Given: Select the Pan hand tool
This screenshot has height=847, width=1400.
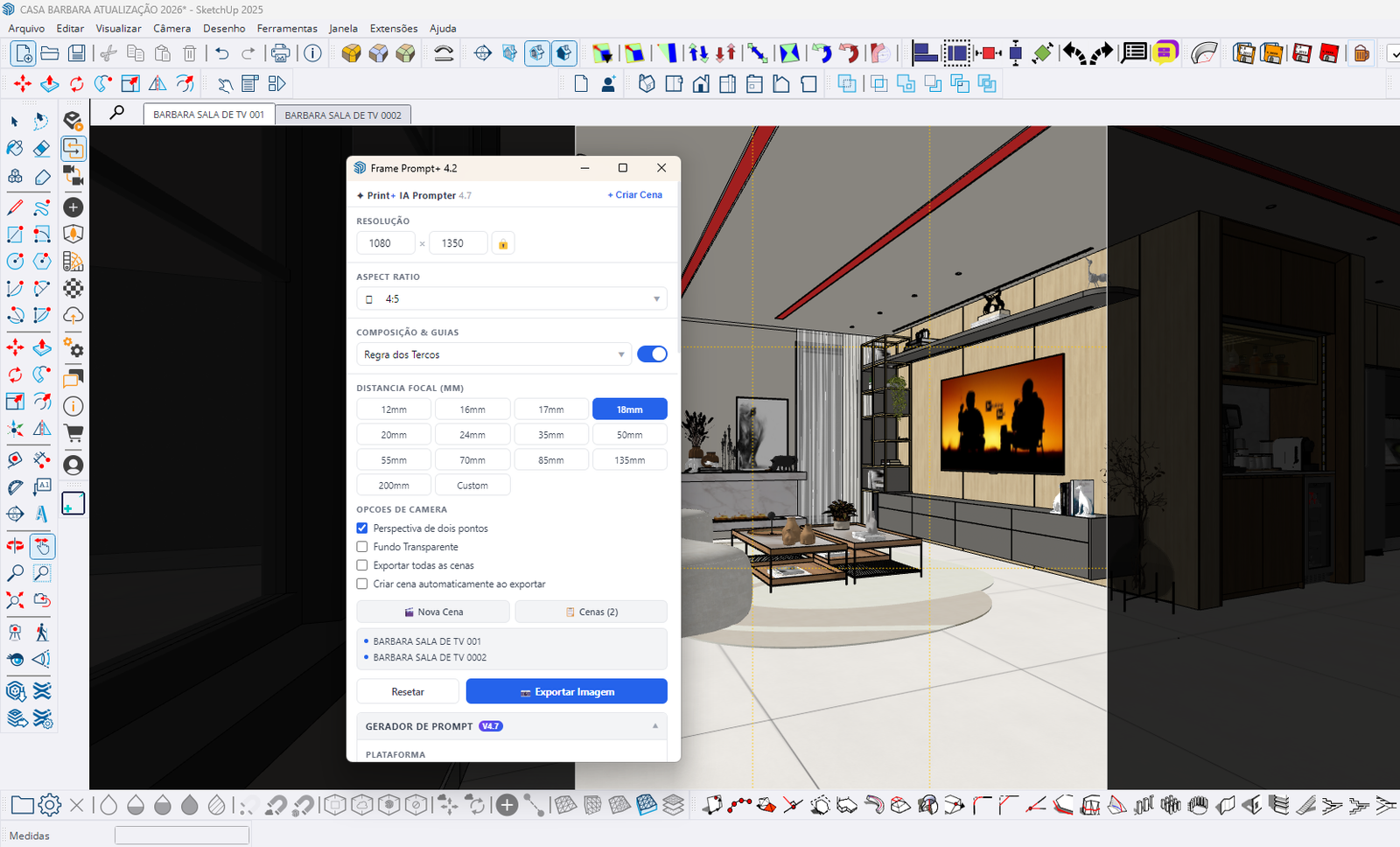Looking at the screenshot, I should pyautogui.click(x=41, y=546).
